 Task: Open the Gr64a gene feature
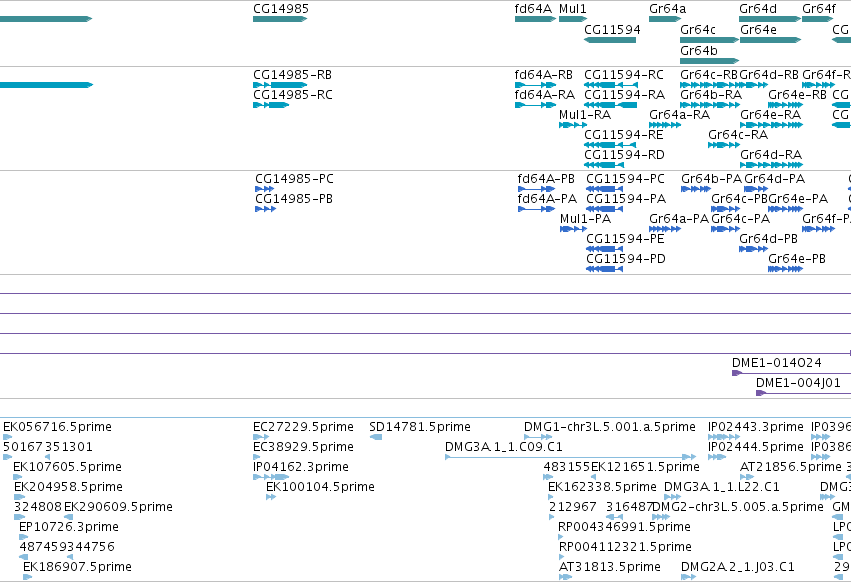(x=665, y=19)
